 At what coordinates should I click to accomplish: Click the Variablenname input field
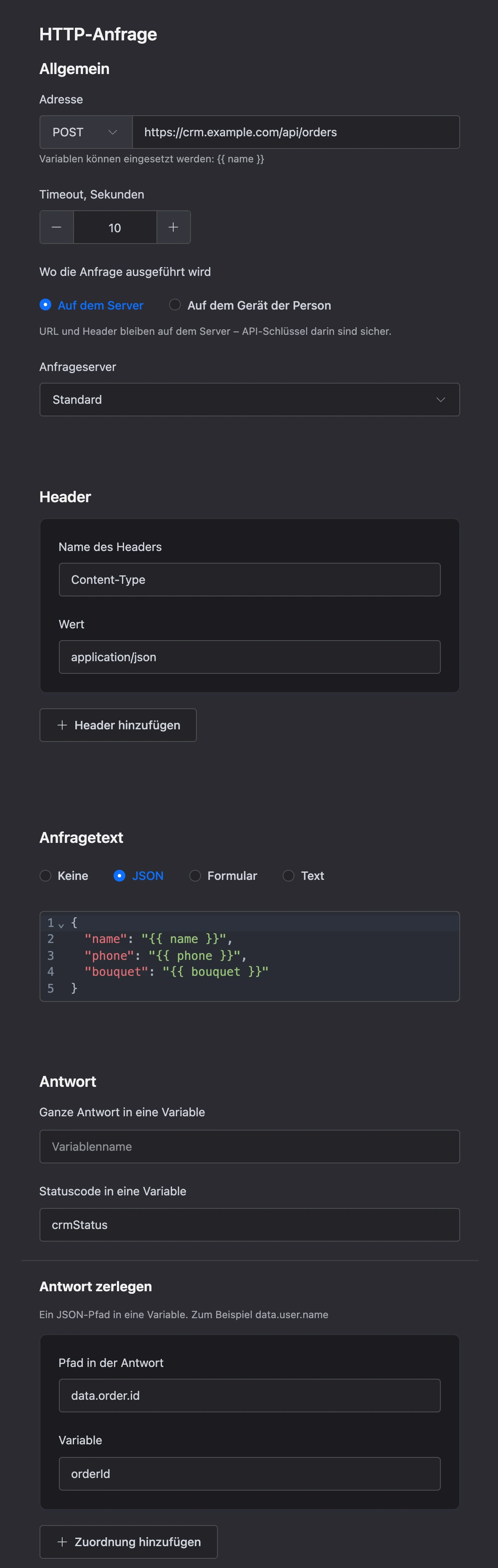tap(249, 1146)
